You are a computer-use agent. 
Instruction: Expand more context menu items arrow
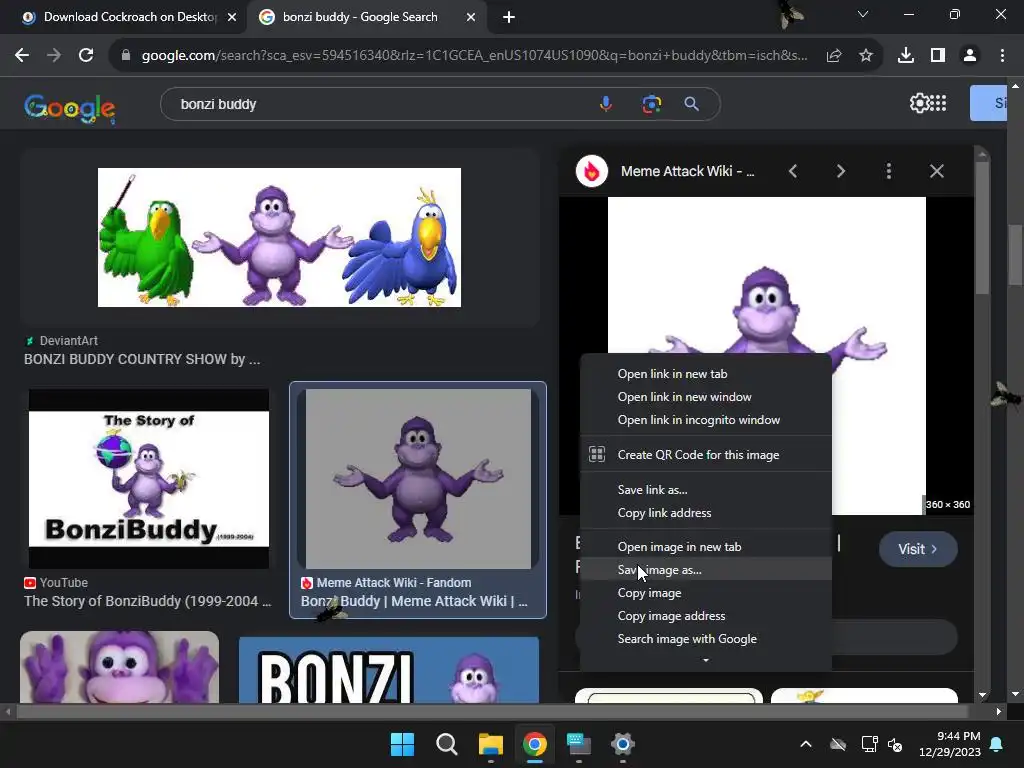[705, 660]
